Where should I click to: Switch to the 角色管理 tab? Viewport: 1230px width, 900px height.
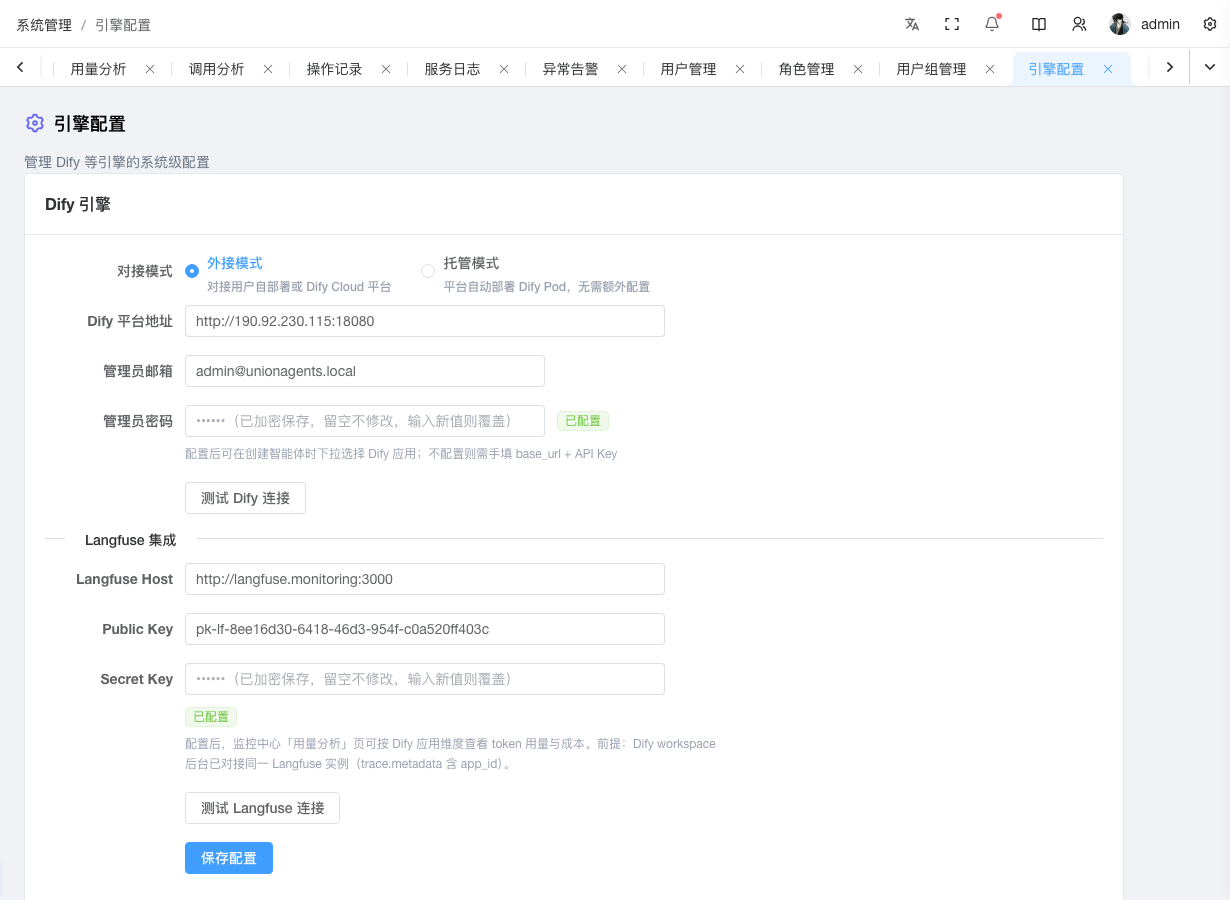(807, 69)
